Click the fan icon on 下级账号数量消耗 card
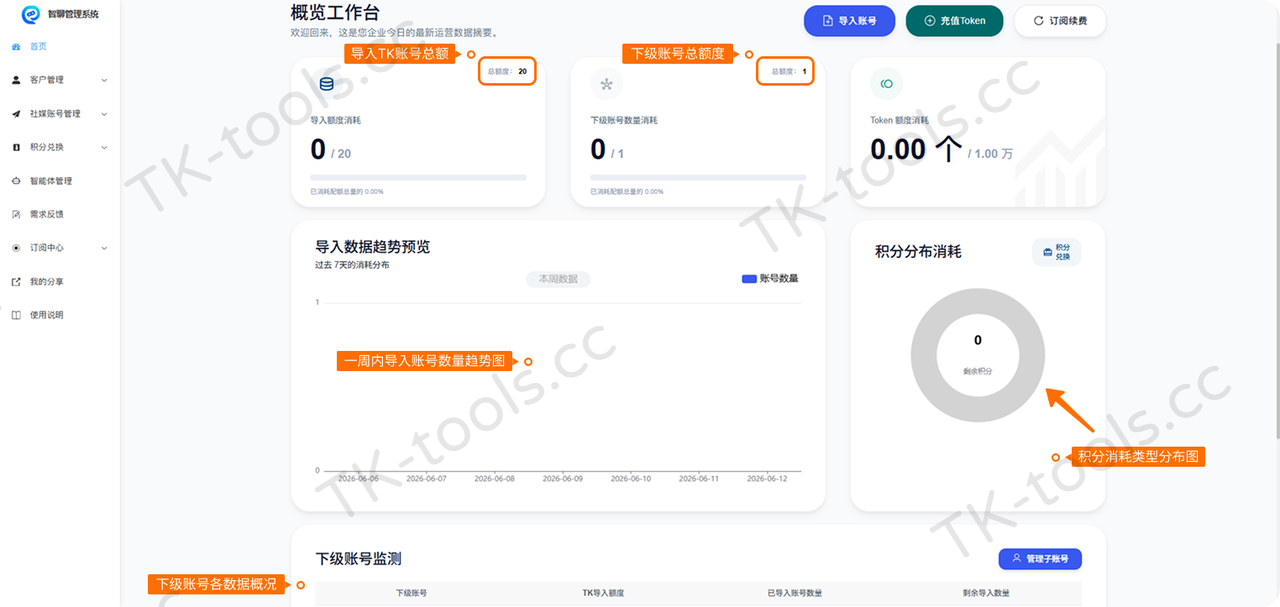This screenshot has width=1280, height=607. (606, 84)
